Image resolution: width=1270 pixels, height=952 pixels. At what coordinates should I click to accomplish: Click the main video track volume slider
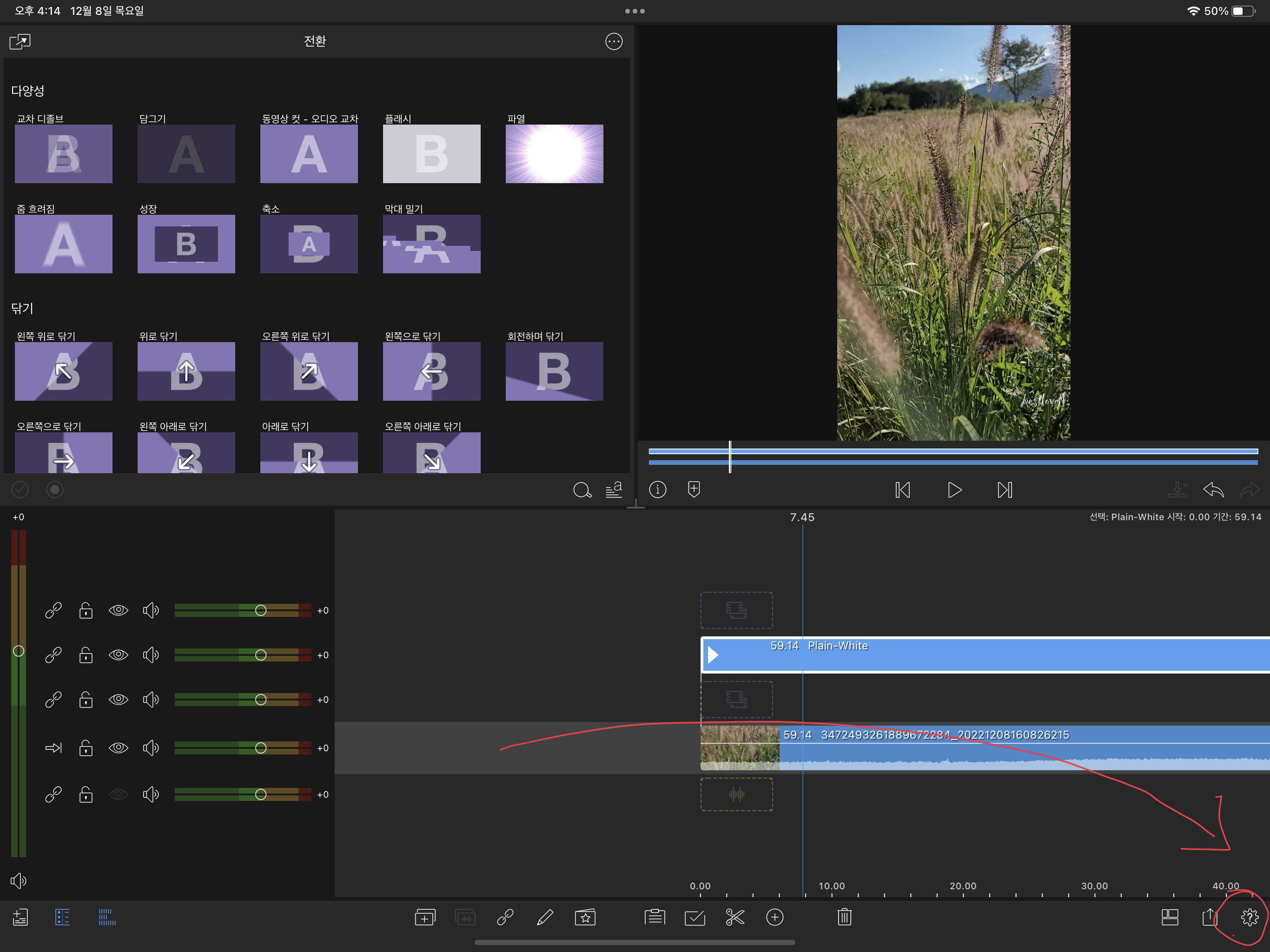[261, 747]
